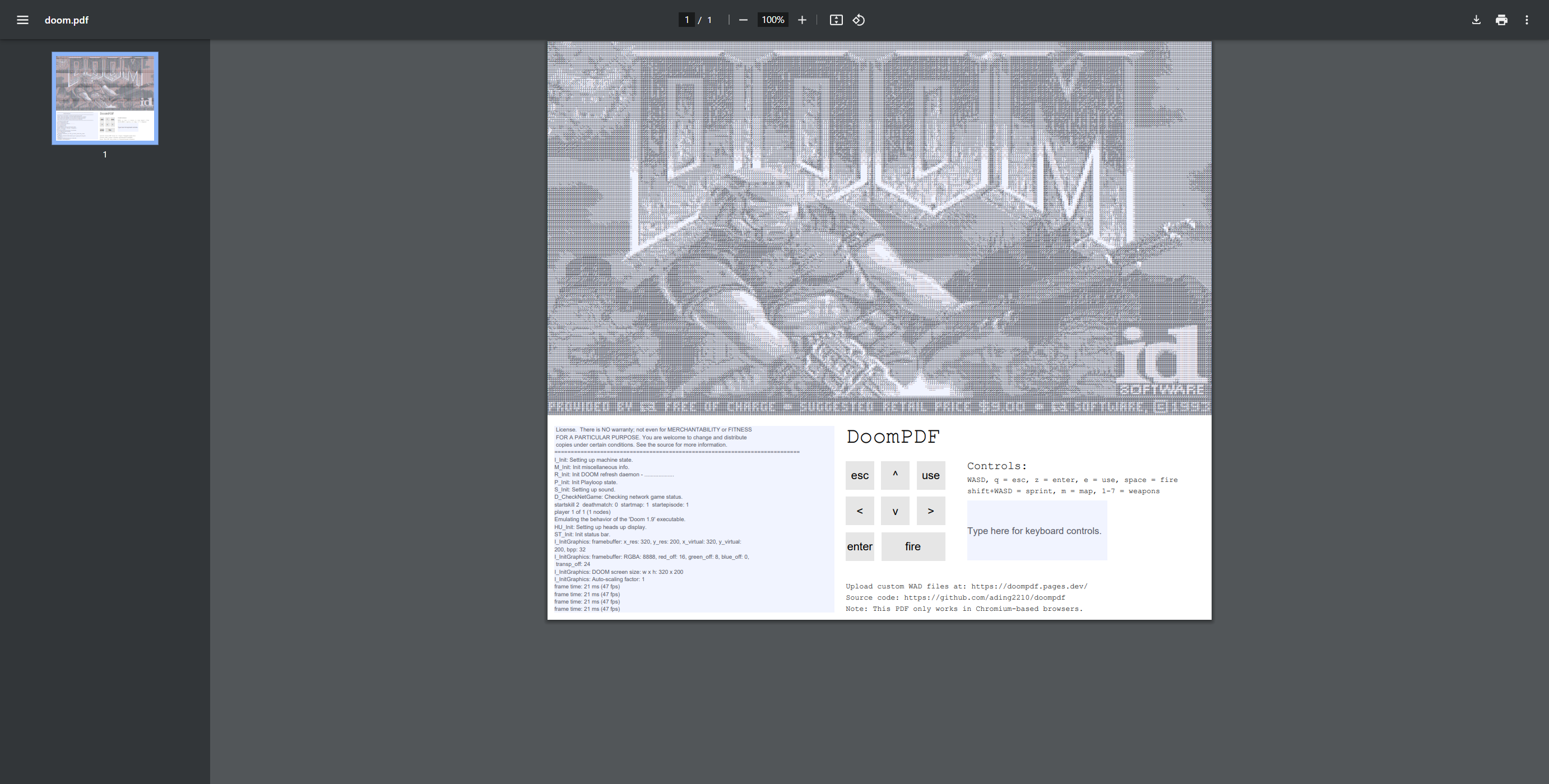
Task: Click the 'WASD, q = esc' controls line
Action: tap(1072, 480)
